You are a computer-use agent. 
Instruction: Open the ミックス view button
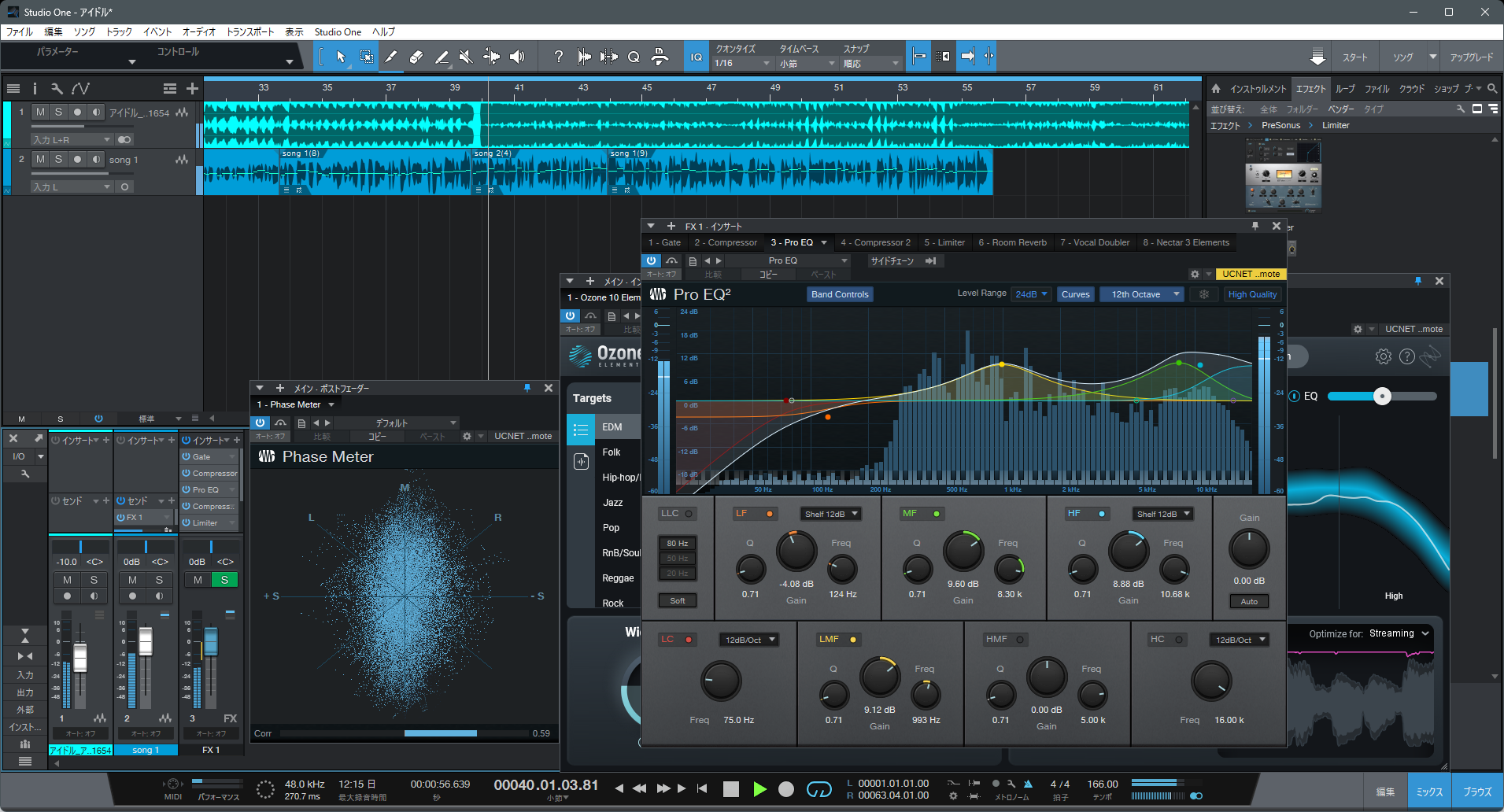pos(1429,792)
